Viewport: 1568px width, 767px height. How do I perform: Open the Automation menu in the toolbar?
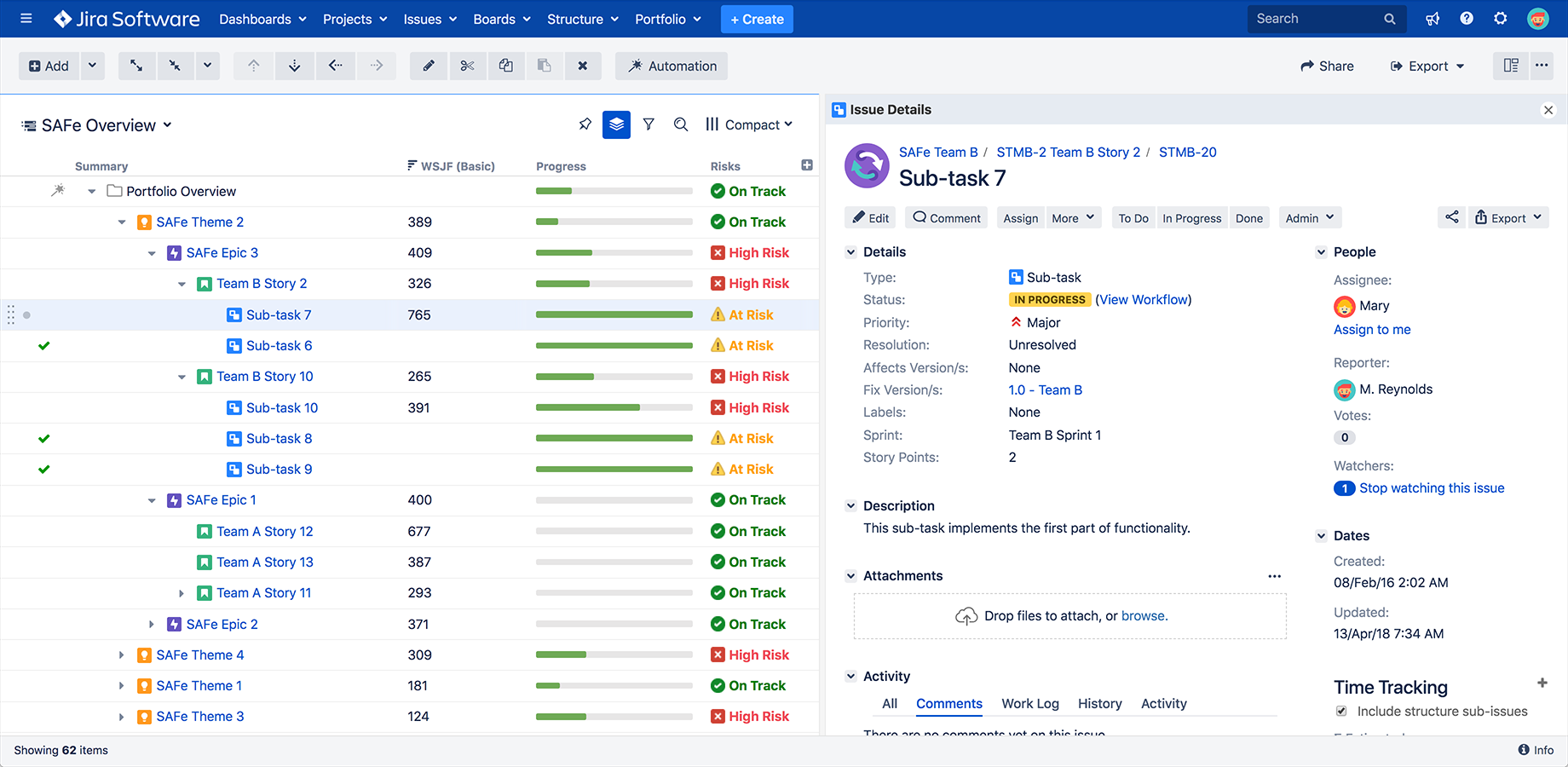point(671,66)
